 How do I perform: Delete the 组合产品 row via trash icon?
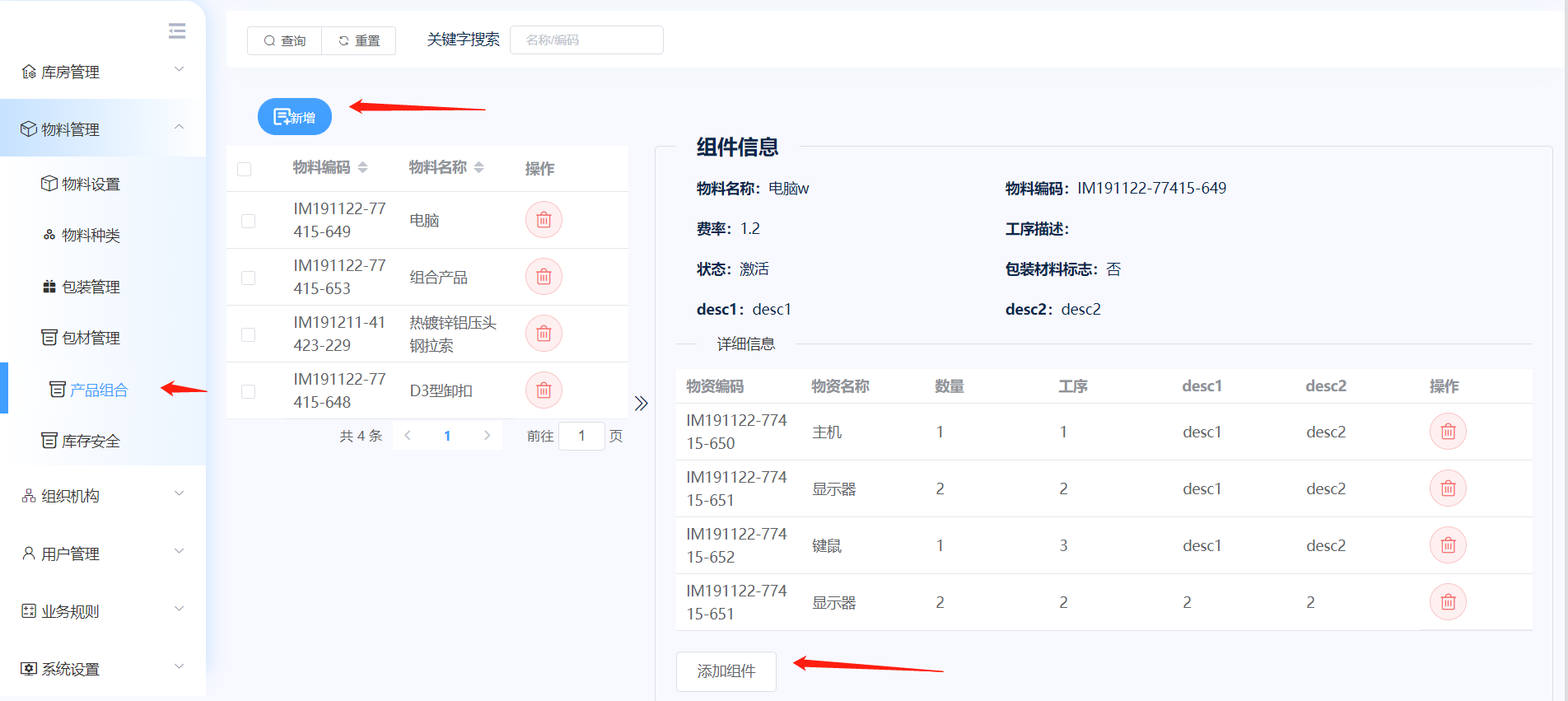544,277
